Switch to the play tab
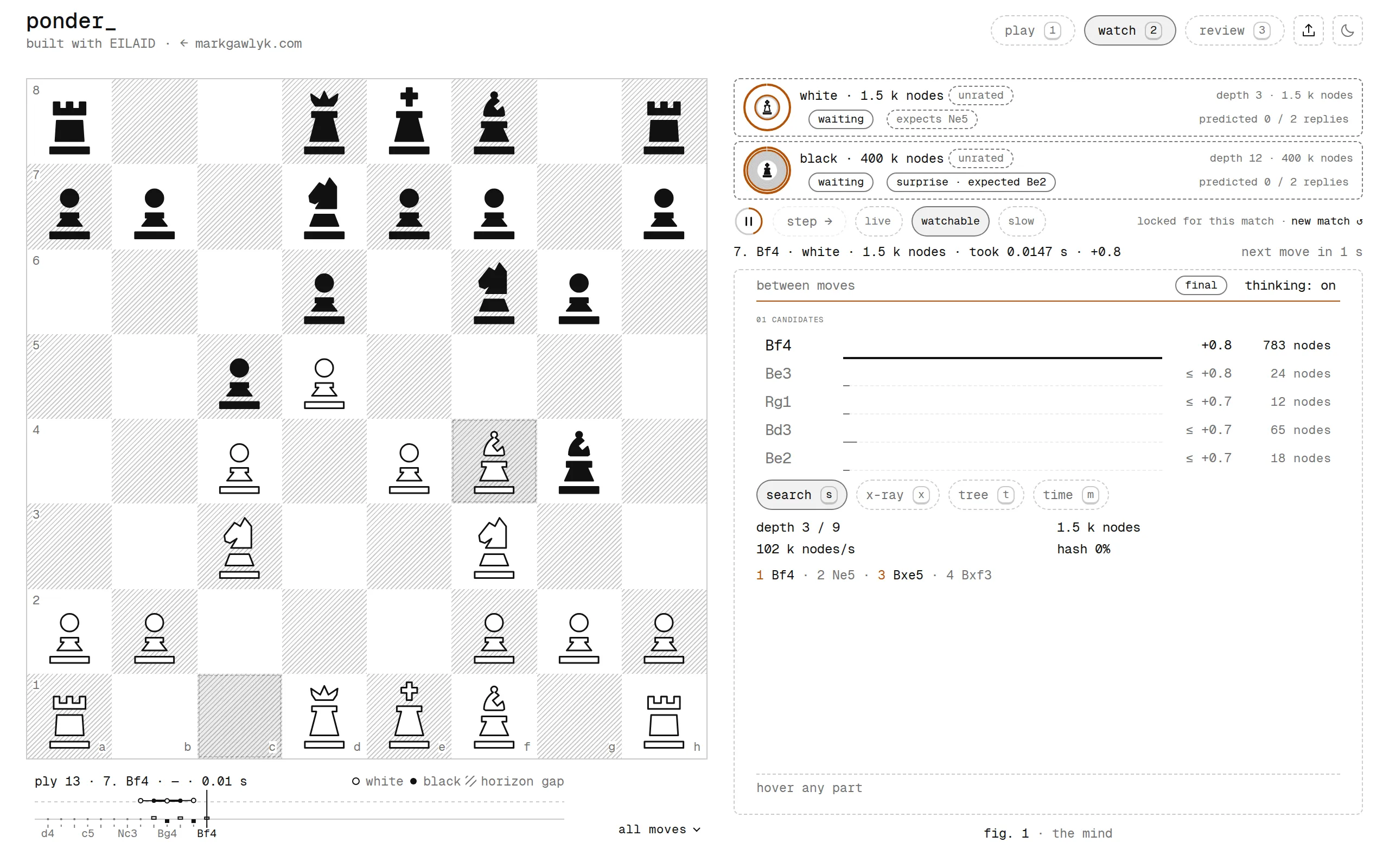Viewport: 1389px width, 868px height. (x=1032, y=30)
